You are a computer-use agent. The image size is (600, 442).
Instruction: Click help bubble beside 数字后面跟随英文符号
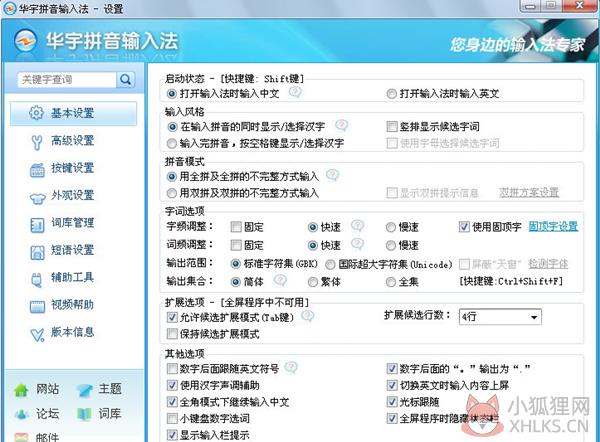pyautogui.click(x=291, y=367)
